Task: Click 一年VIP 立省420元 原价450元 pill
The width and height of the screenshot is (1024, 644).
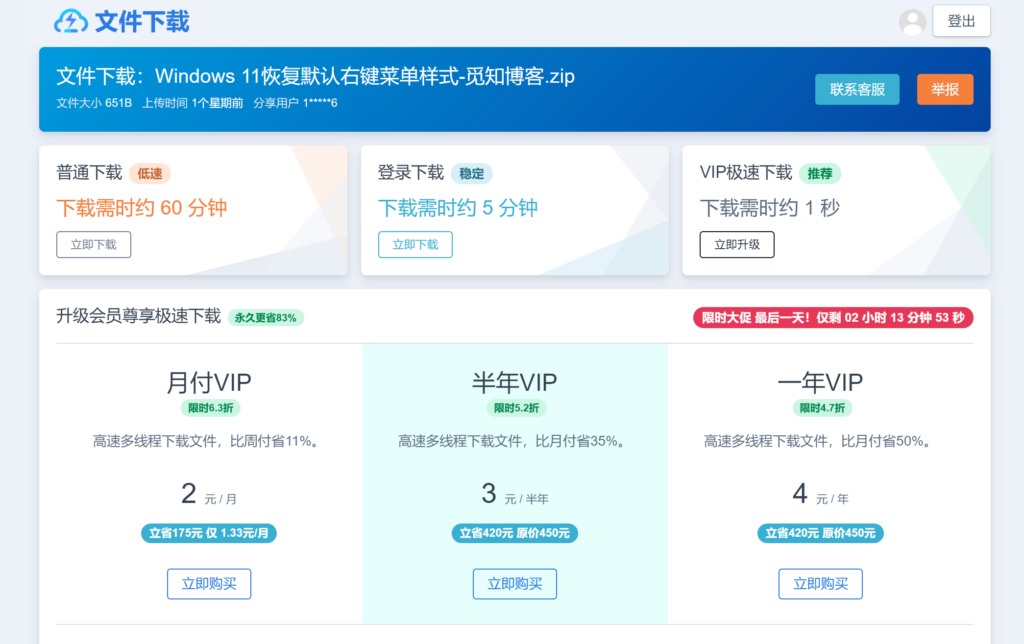Action: point(820,534)
